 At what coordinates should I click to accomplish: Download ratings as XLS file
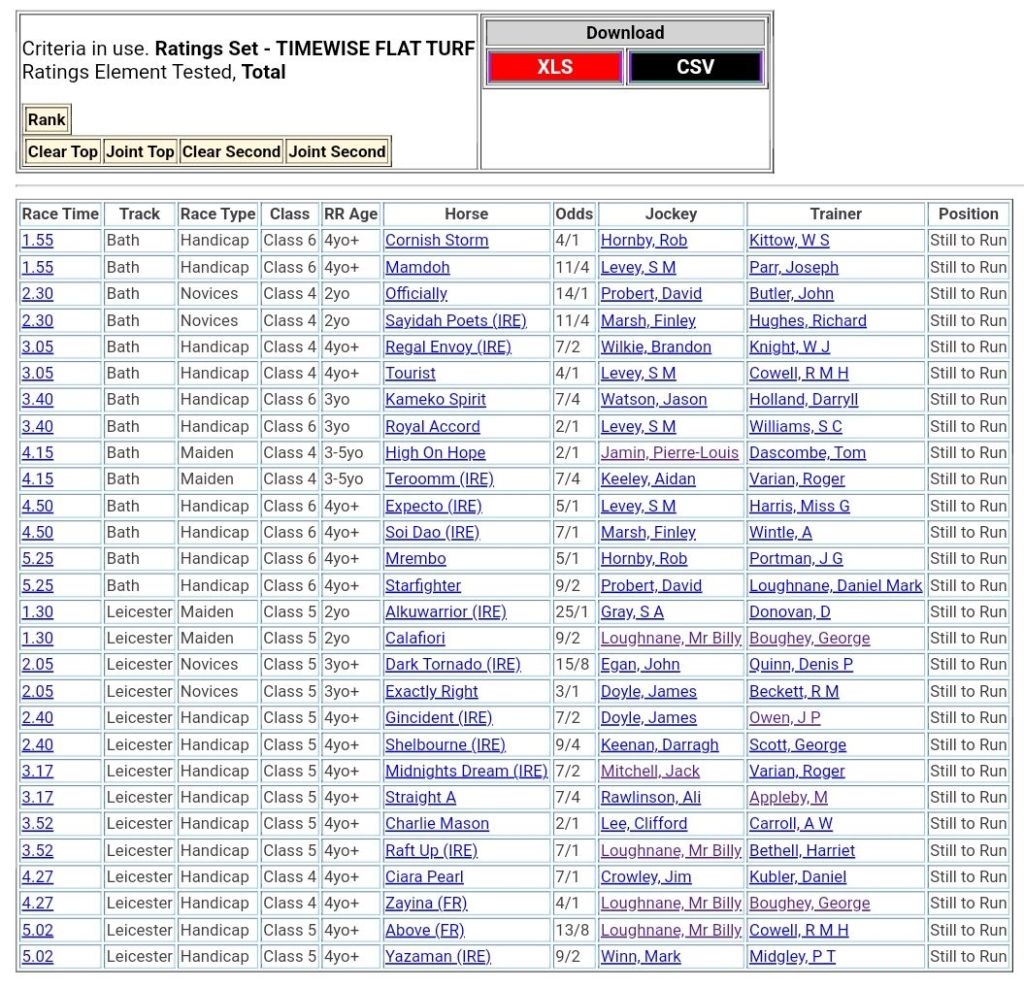click(x=554, y=67)
